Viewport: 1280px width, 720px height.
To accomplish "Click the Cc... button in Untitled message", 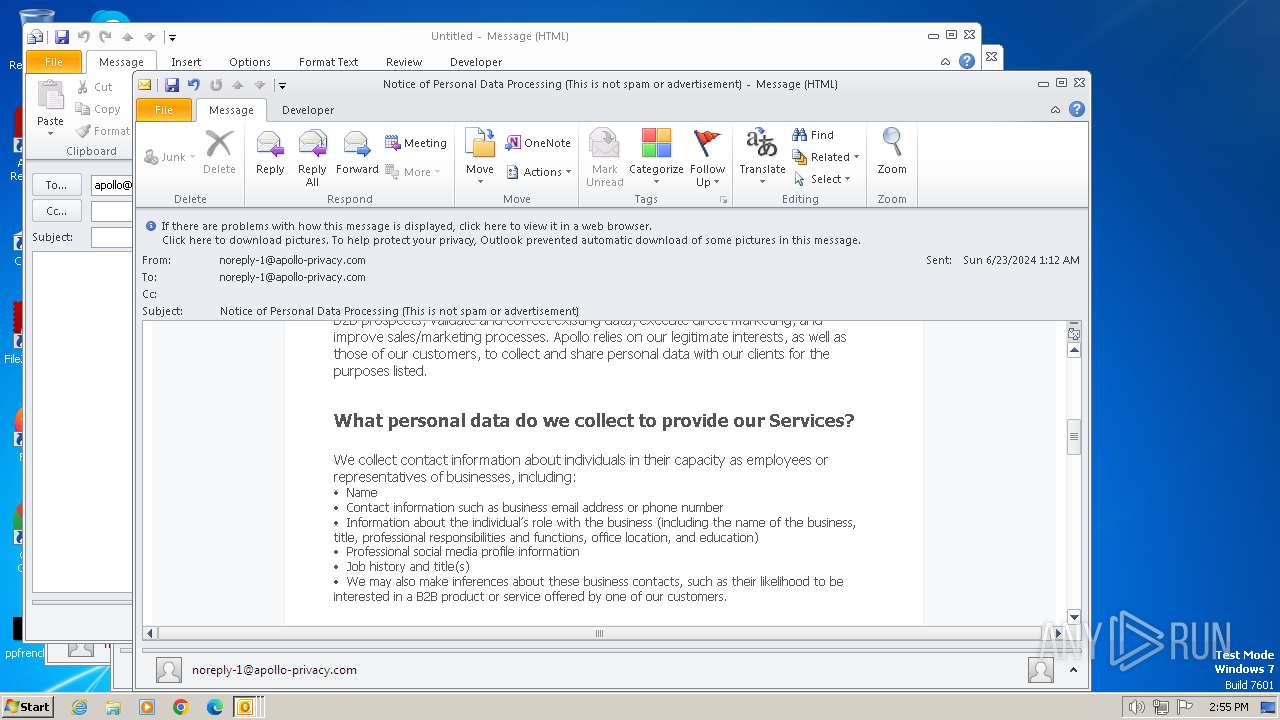I will click(56, 211).
